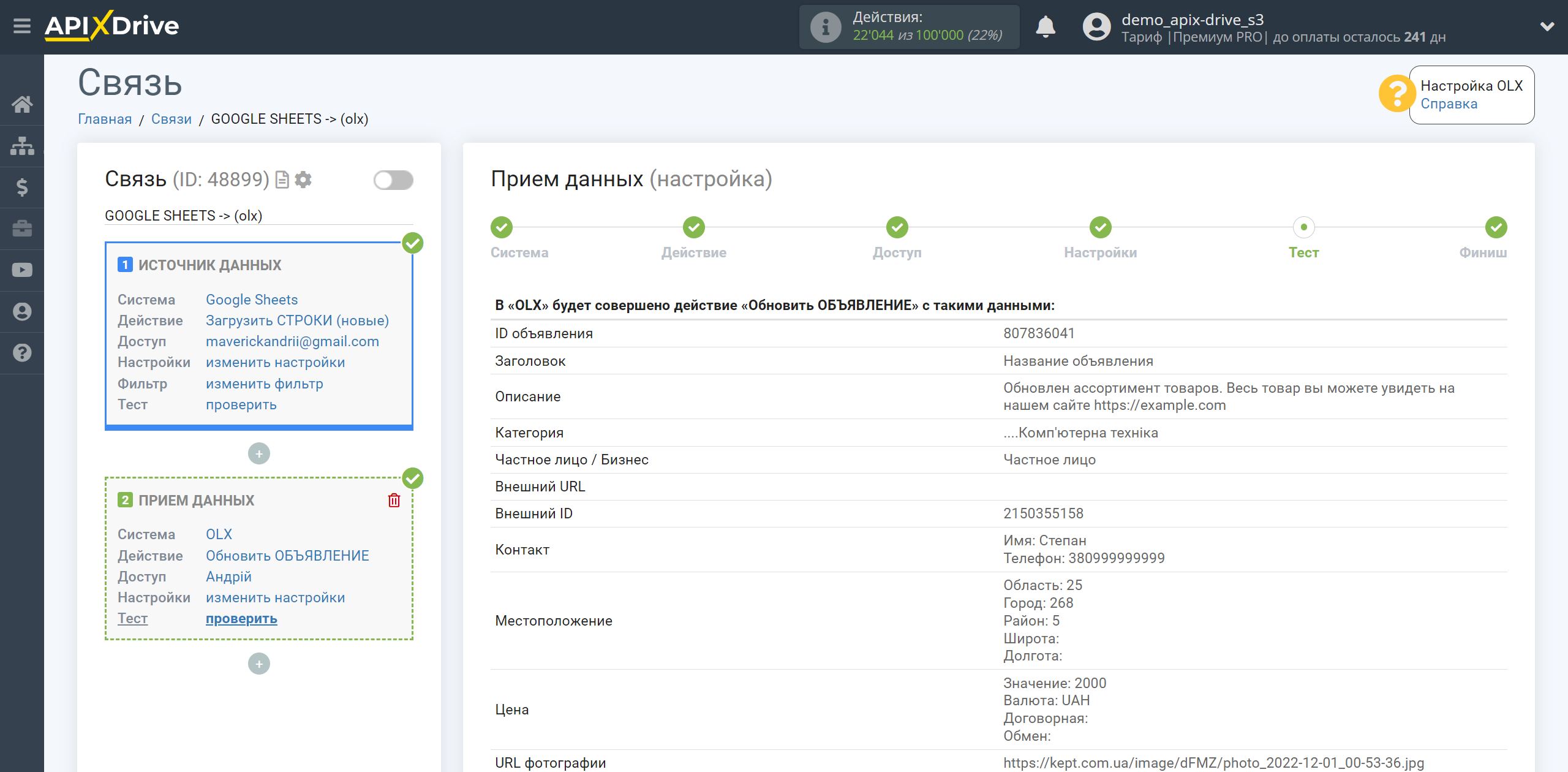Open the Справка link
This screenshot has width=1568, height=772.
(1449, 104)
